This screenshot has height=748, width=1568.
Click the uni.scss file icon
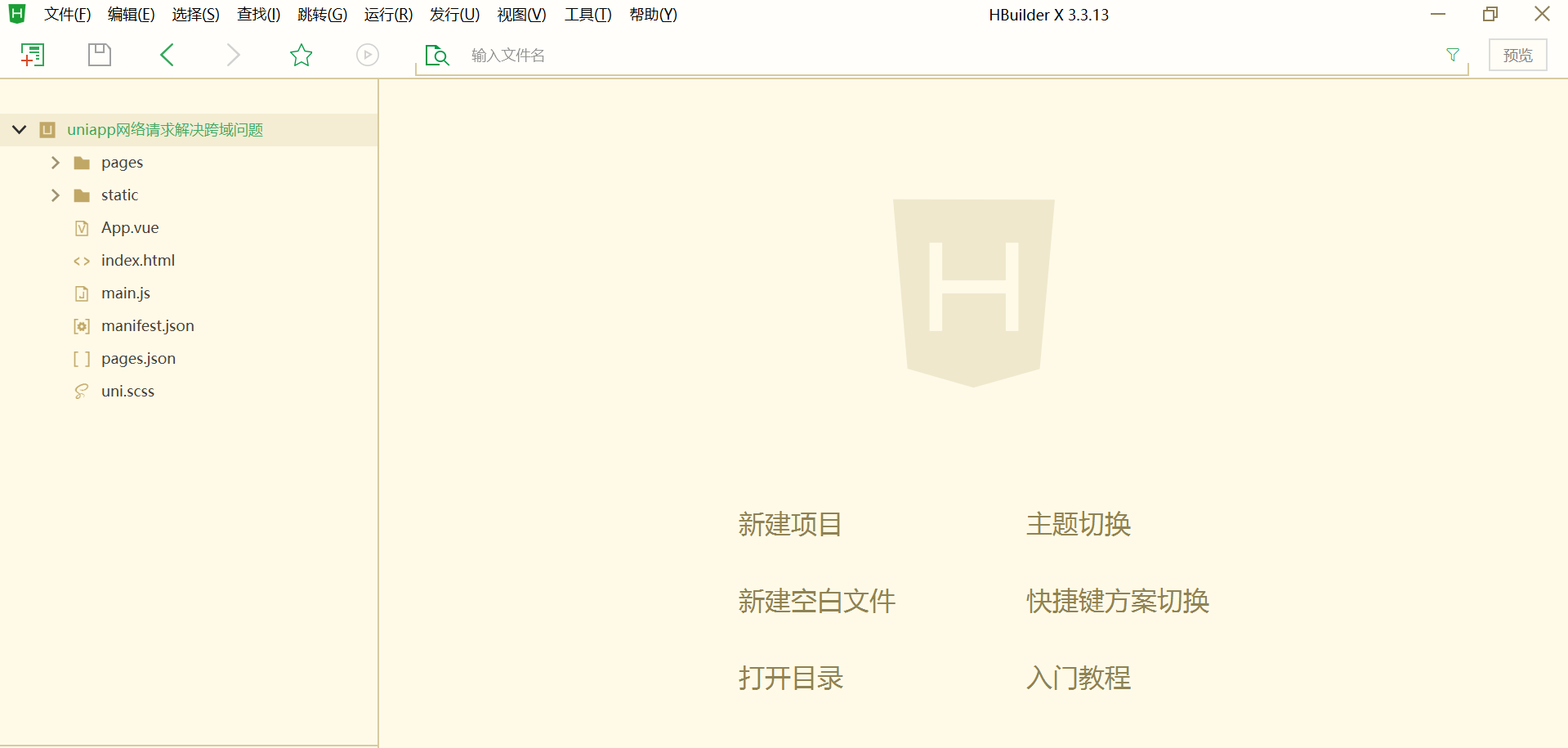pos(82,392)
